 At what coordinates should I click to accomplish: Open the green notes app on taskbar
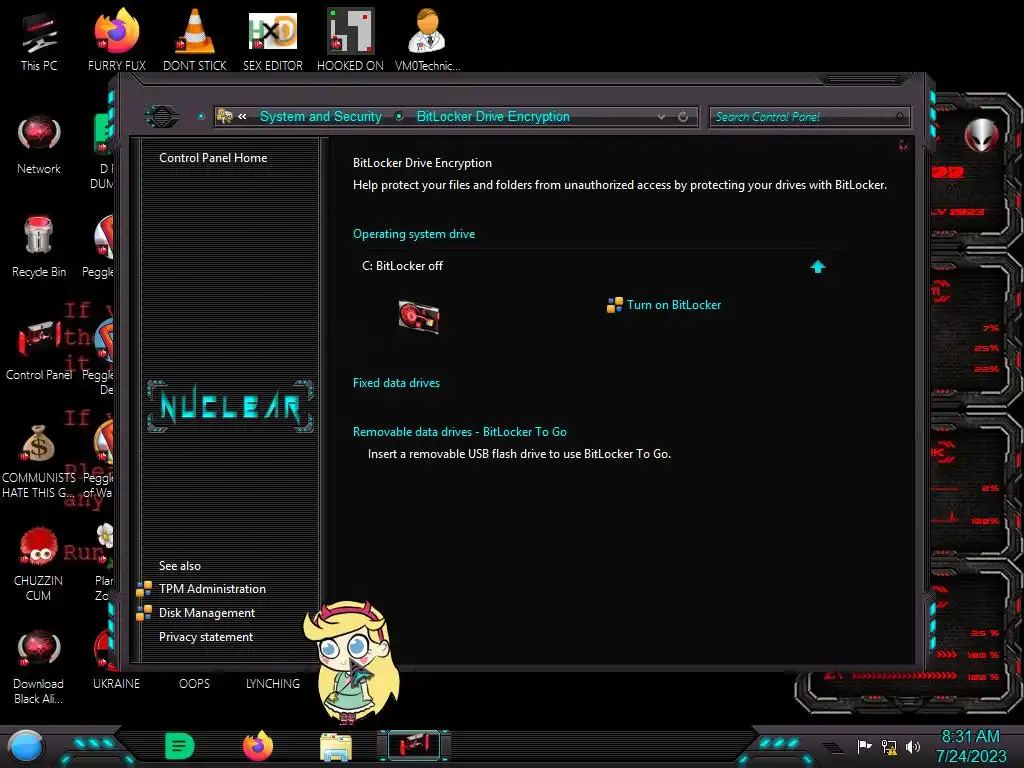click(179, 746)
